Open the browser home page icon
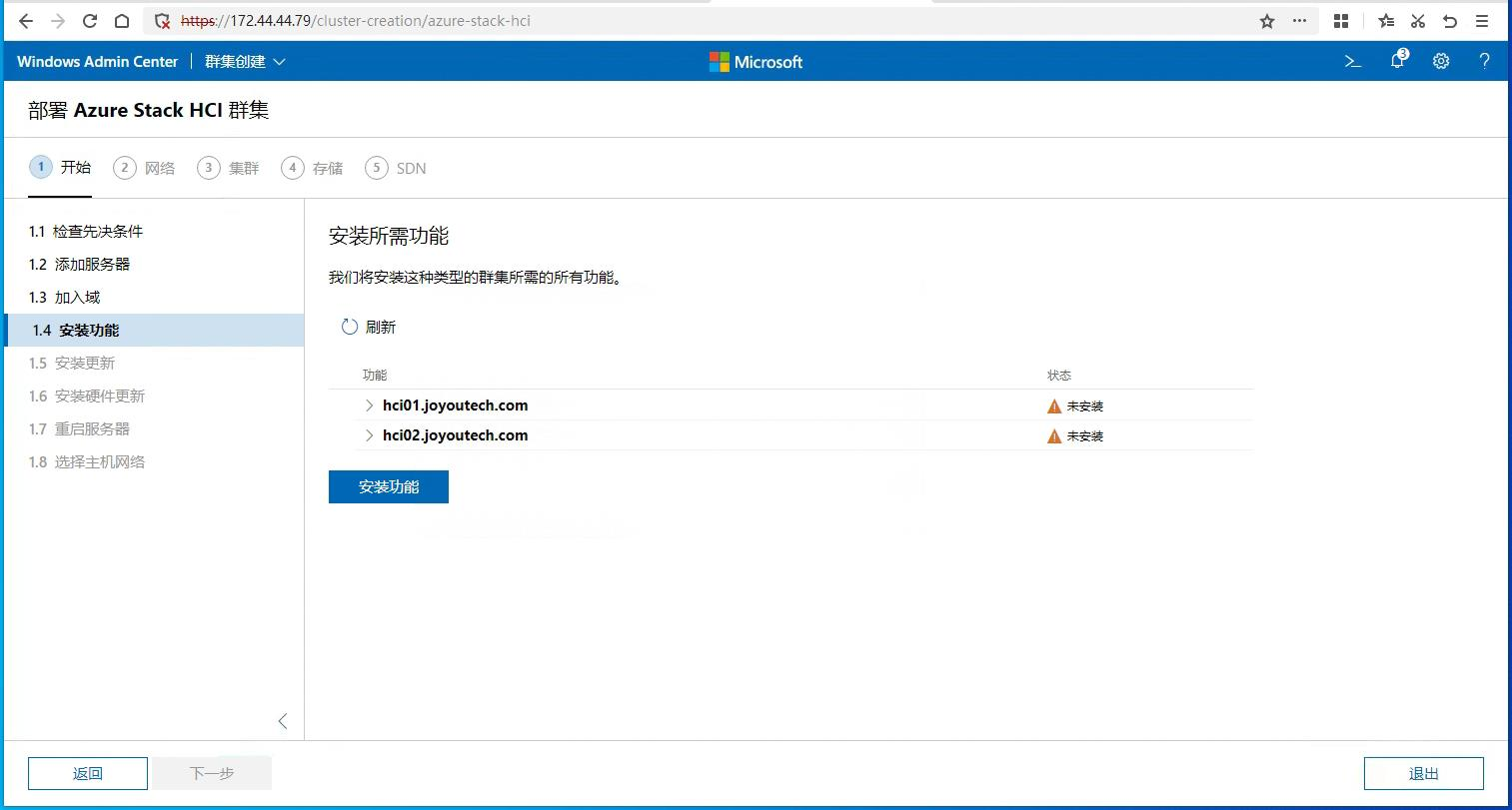 click(122, 21)
